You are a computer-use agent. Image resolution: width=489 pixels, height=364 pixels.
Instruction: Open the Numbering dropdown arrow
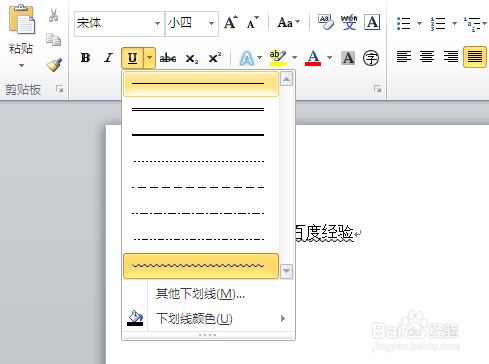454,23
